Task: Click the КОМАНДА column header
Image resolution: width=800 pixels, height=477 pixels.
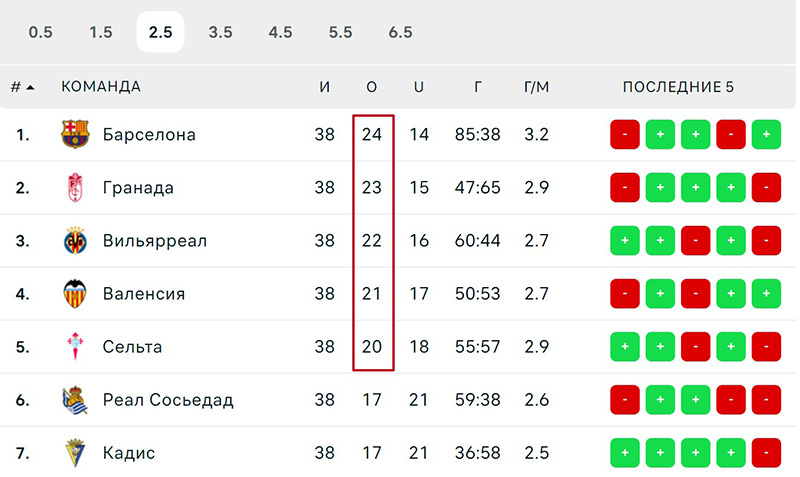Action: click(101, 87)
